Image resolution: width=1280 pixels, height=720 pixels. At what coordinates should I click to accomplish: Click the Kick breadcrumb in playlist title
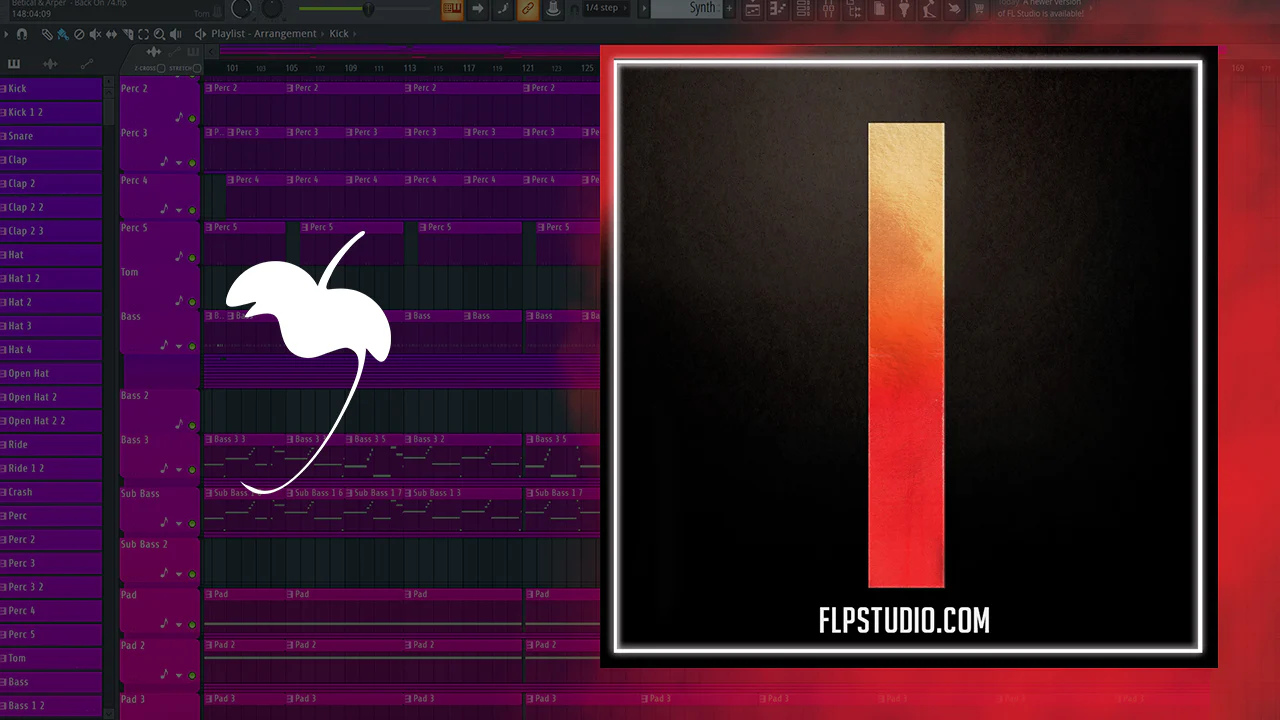339,34
